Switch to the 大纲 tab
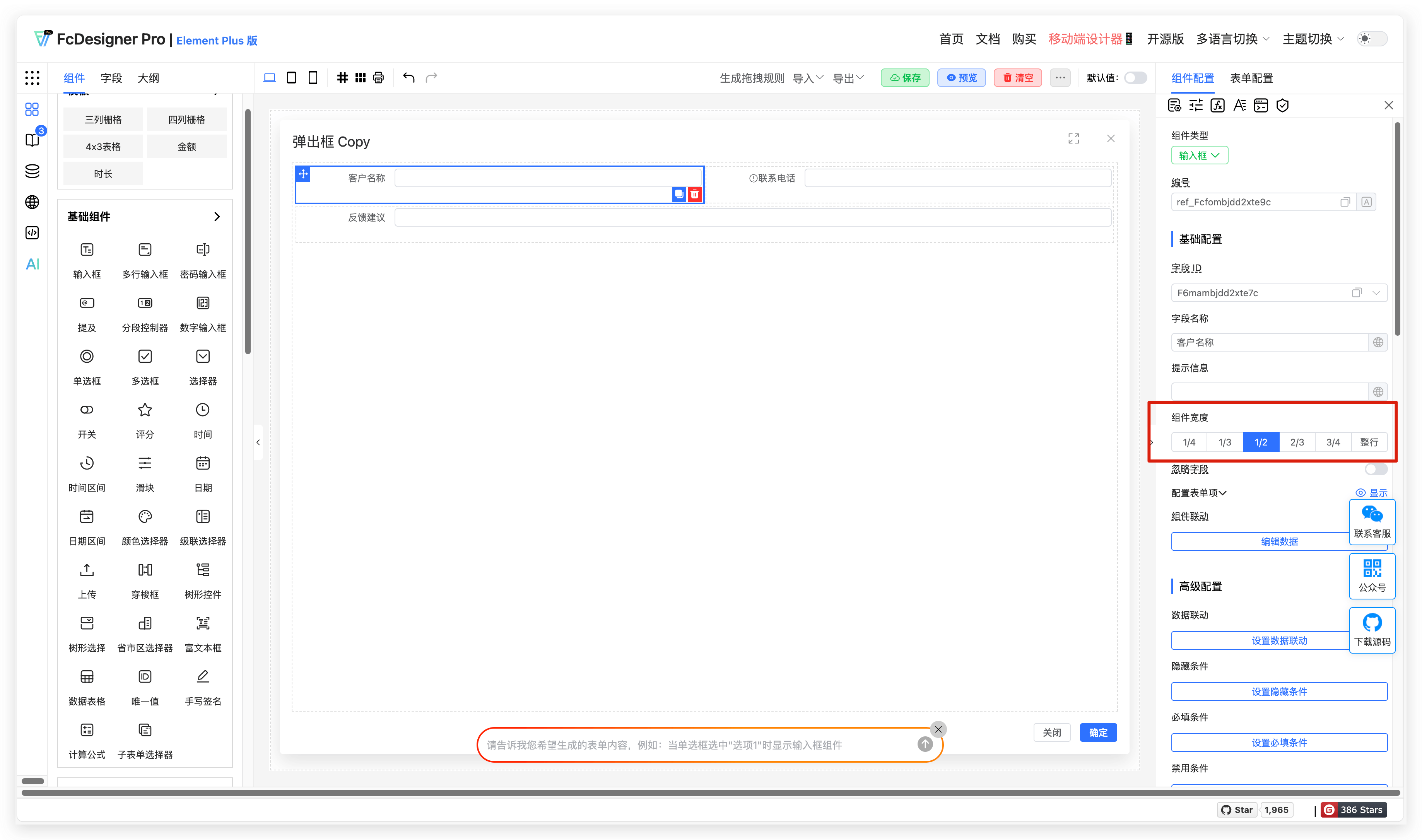Image resolution: width=1422 pixels, height=840 pixels. (x=148, y=78)
